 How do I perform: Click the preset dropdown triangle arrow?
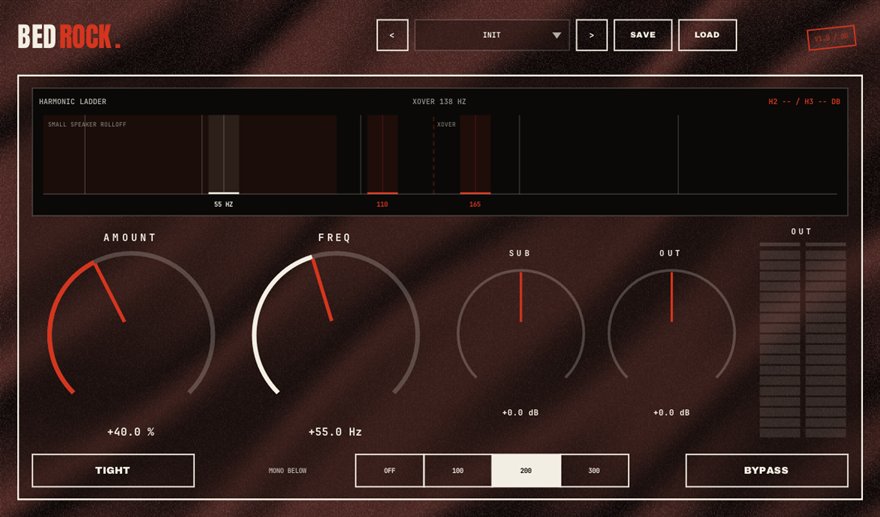[x=556, y=35]
